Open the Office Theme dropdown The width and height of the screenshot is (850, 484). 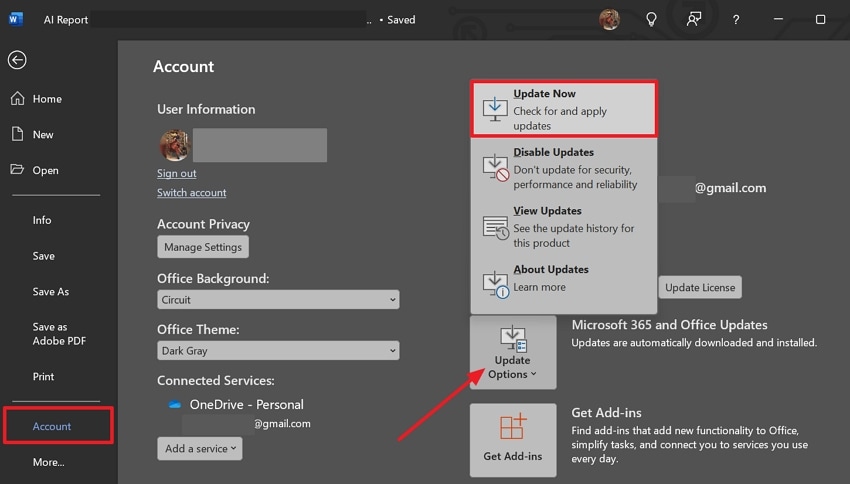[x=278, y=351]
